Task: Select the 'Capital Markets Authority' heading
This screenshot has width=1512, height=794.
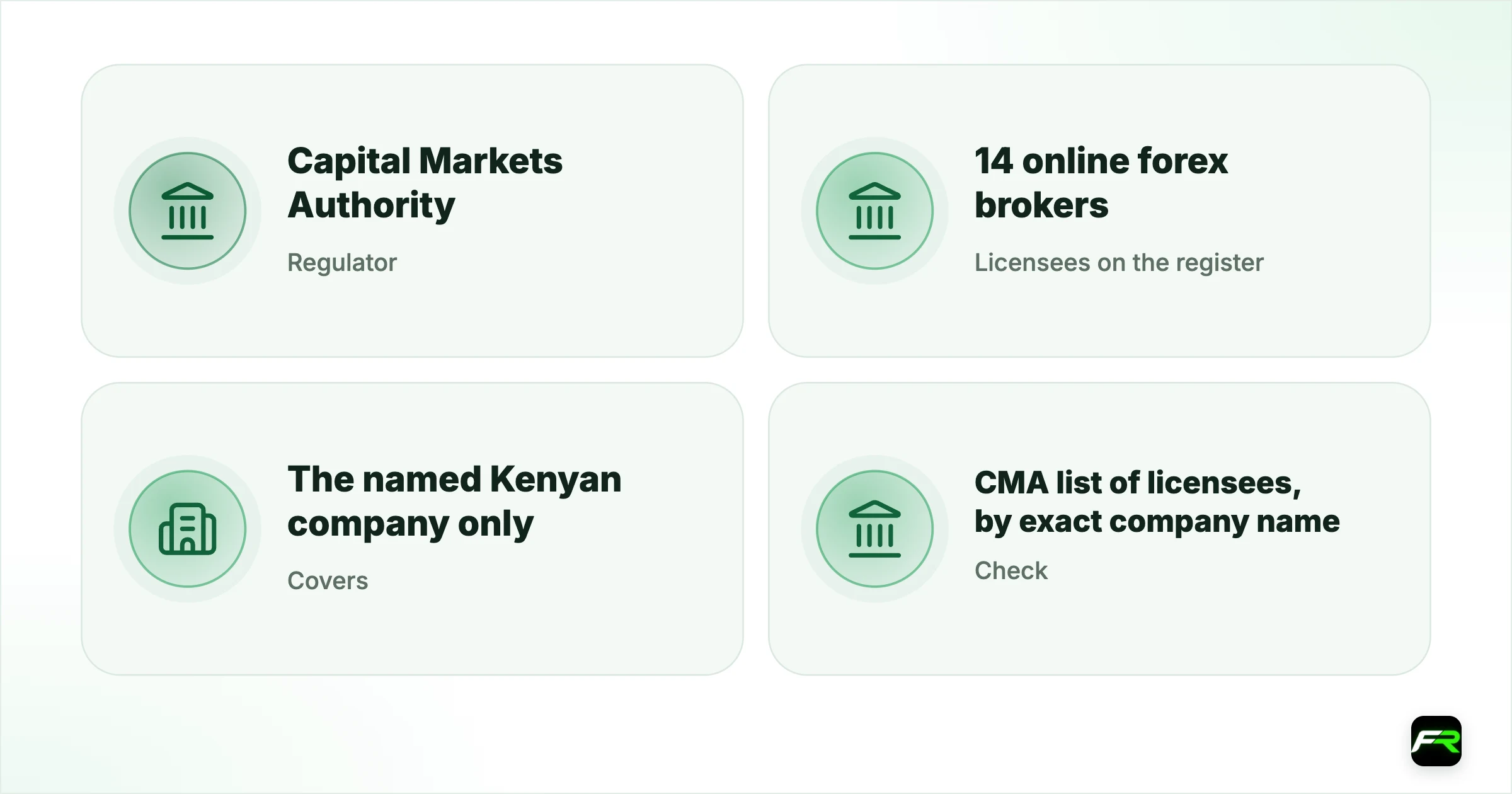Action: point(425,183)
